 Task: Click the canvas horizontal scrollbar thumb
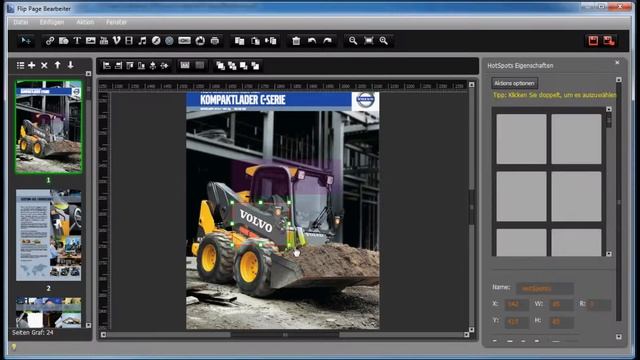[x=285, y=335]
